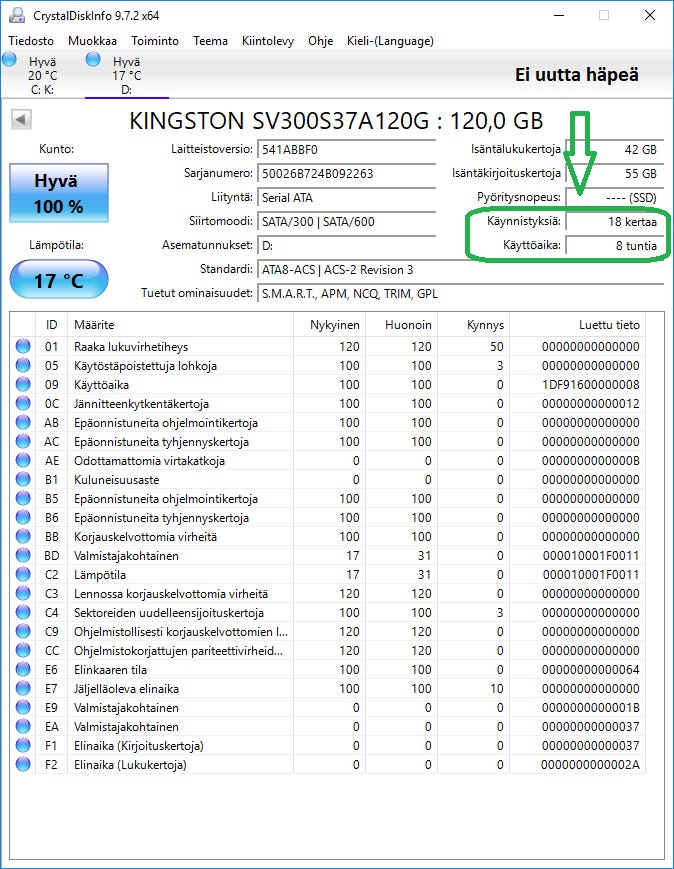674x869 pixels.
Task: Select raw value 1DF91600000008
Action: (591, 385)
